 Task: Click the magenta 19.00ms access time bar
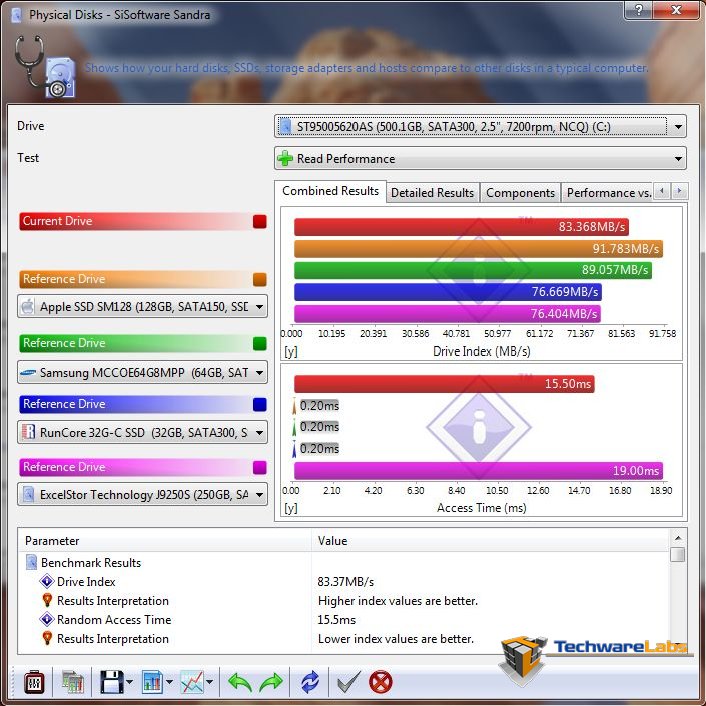pos(478,471)
